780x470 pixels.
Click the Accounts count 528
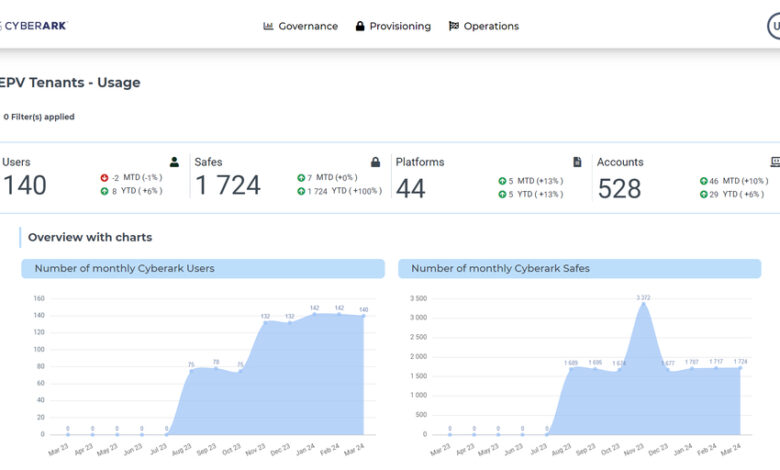(619, 188)
